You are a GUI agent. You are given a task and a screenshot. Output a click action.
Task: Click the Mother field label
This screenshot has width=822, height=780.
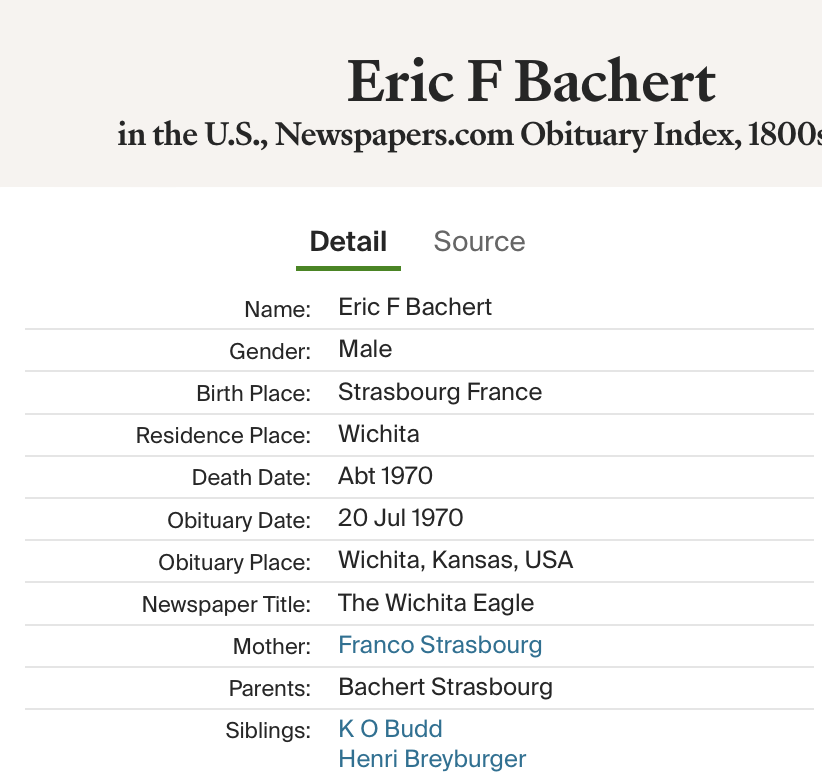point(272,647)
